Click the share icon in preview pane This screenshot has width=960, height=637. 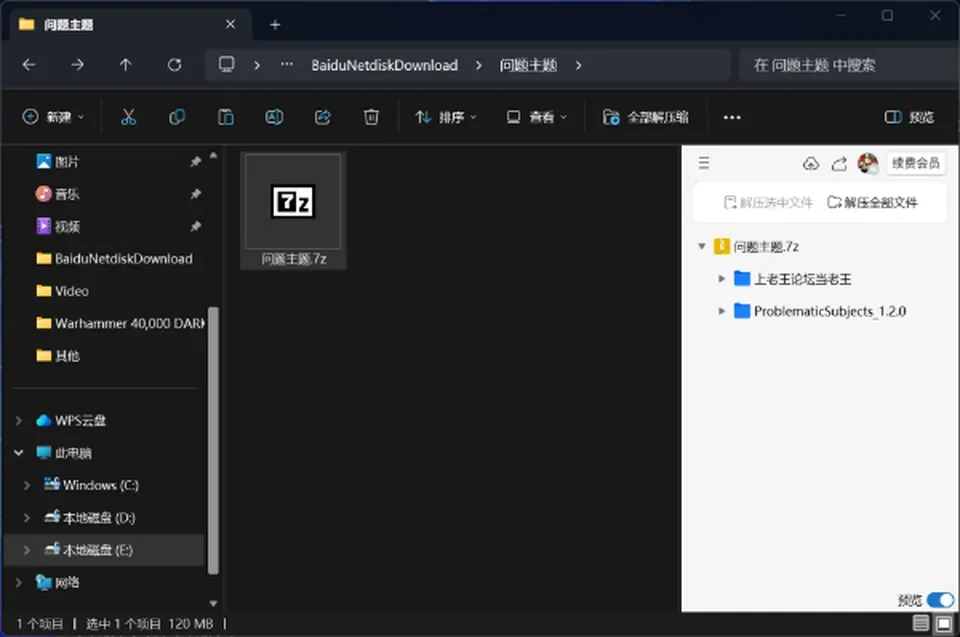pyautogui.click(x=839, y=164)
